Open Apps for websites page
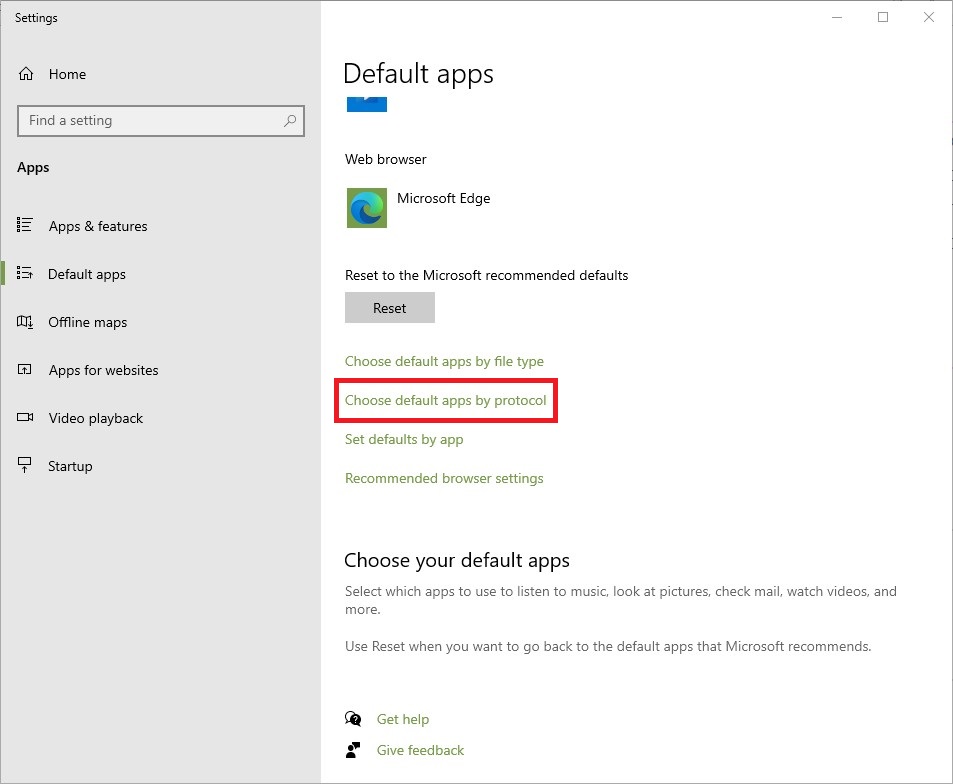Image resolution: width=953 pixels, height=784 pixels. [x=103, y=370]
